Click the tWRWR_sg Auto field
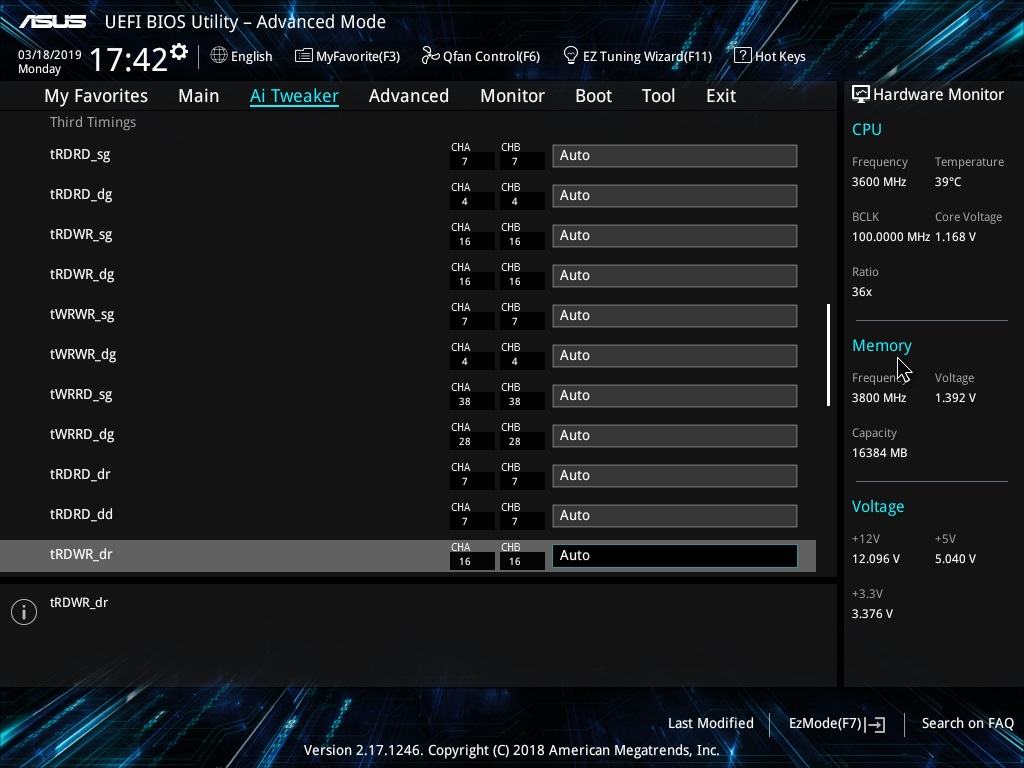 click(675, 315)
